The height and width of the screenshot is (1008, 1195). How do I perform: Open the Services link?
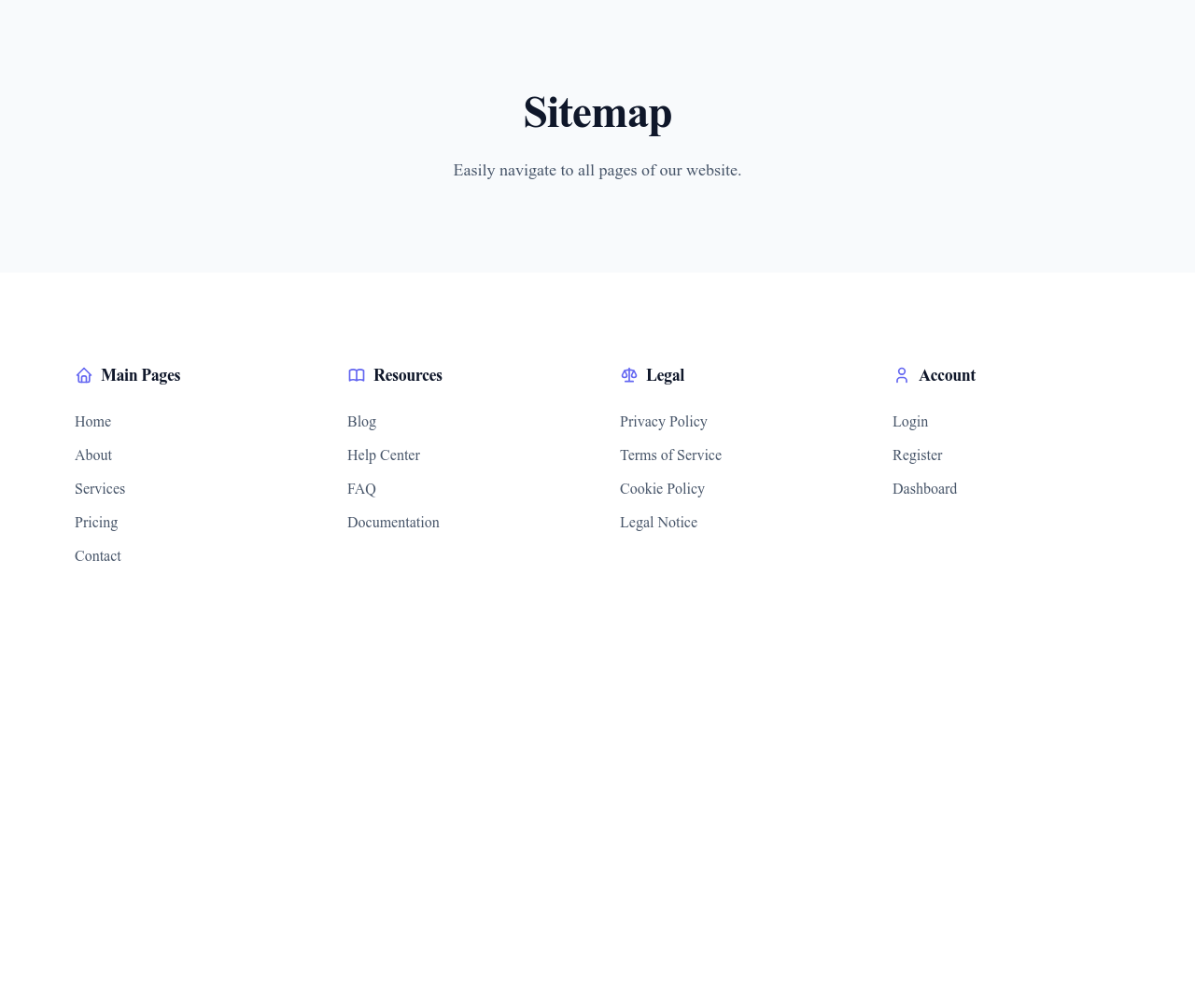100,489
